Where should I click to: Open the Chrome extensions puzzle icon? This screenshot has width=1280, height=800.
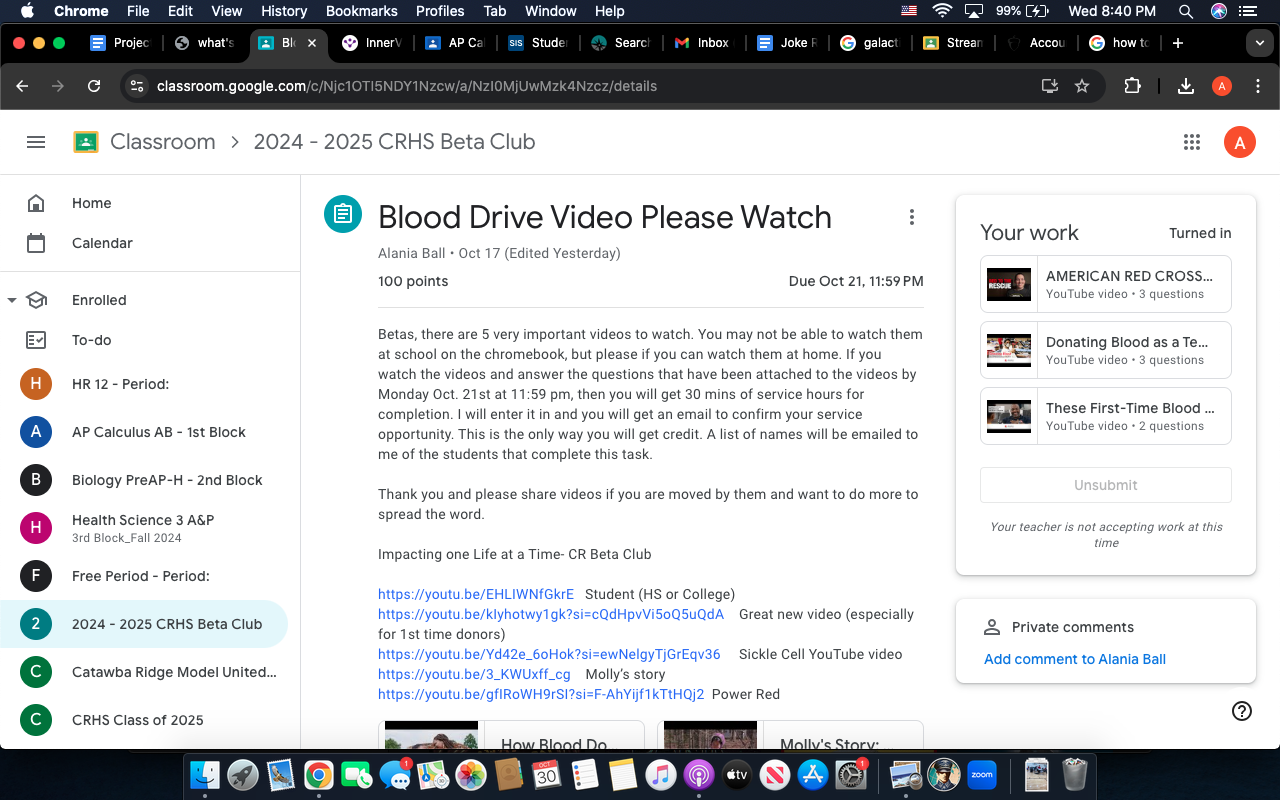coord(1132,86)
